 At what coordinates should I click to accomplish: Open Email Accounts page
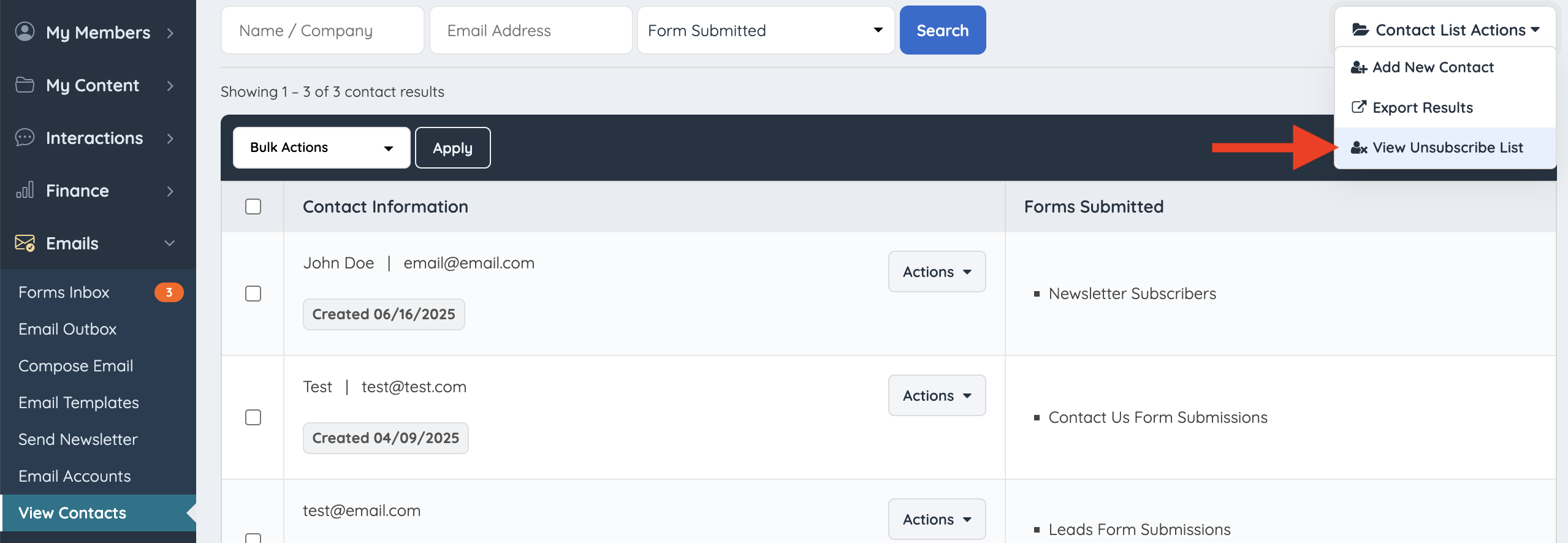(x=74, y=476)
